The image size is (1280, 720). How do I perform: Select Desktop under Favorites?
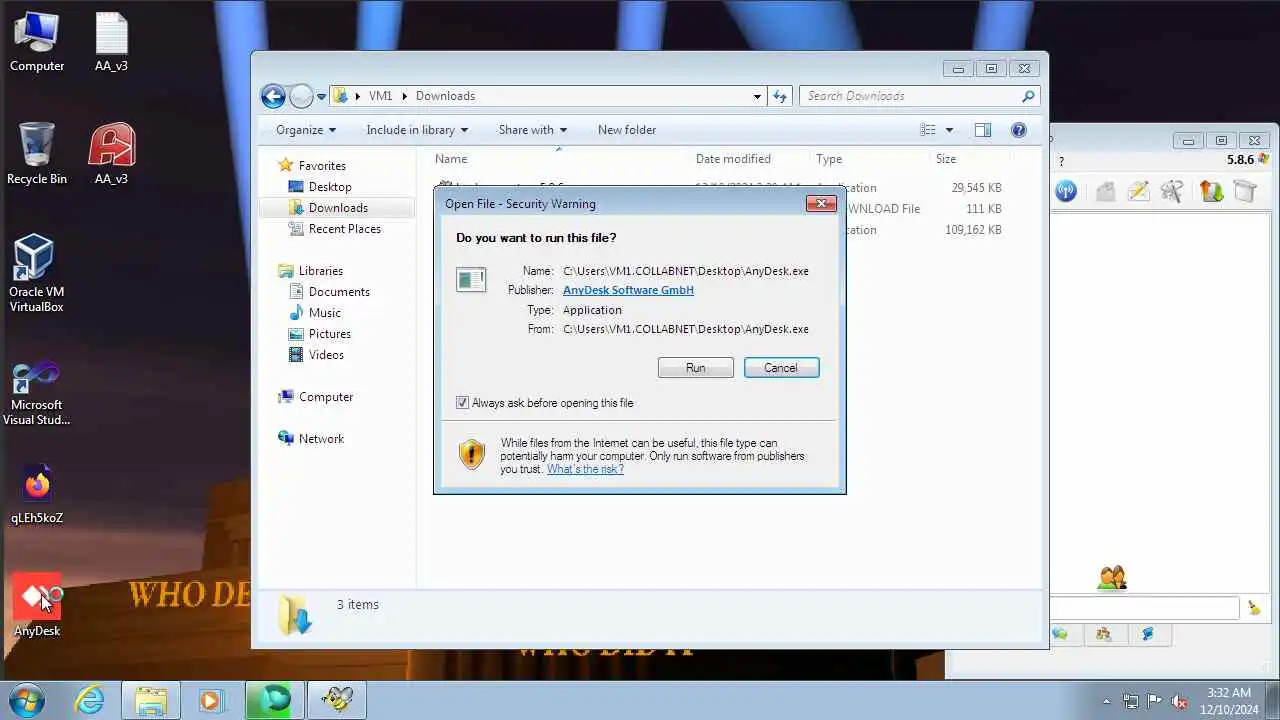[330, 187]
